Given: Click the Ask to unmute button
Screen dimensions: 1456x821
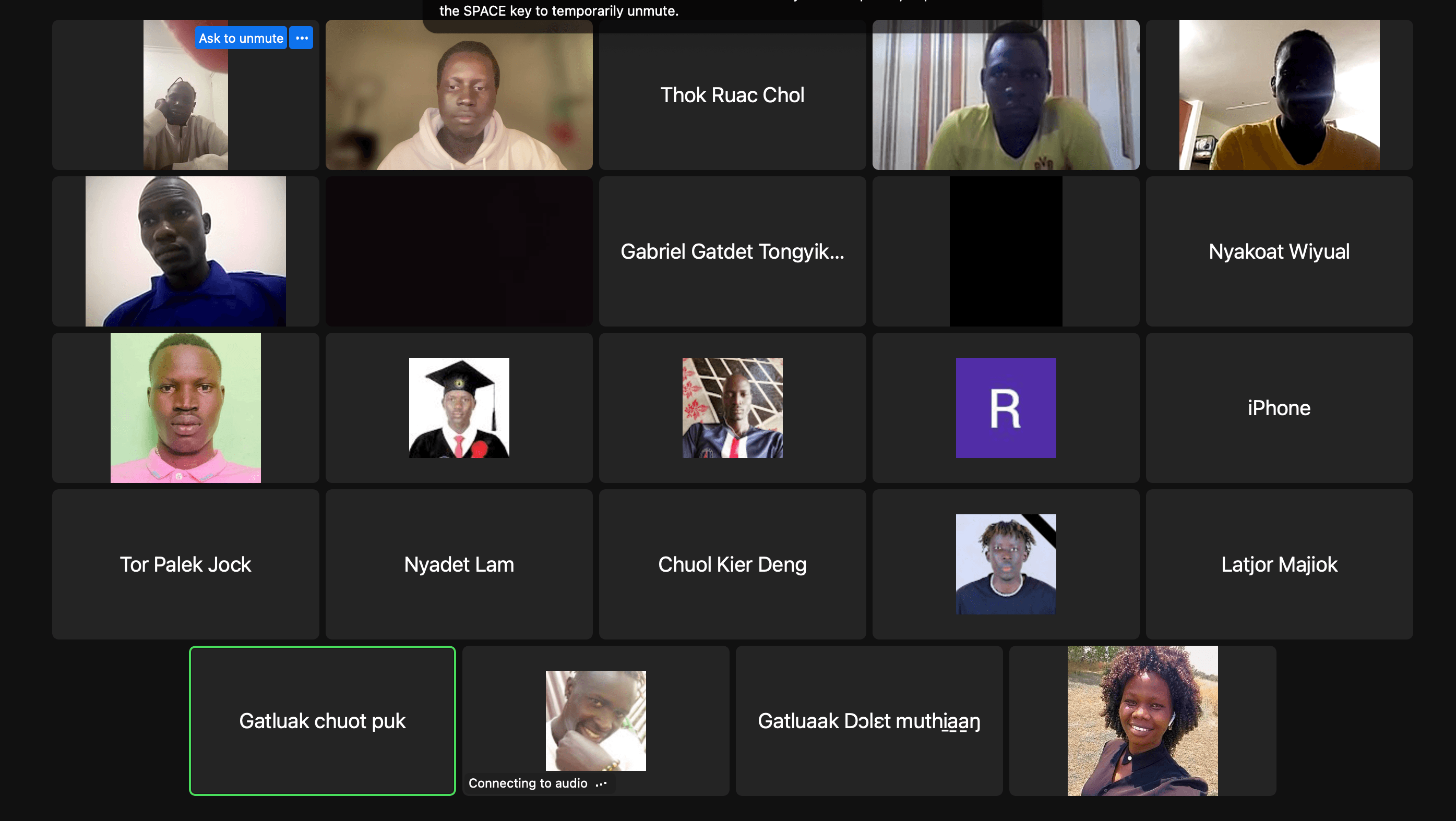Looking at the screenshot, I should coord(241,38).
